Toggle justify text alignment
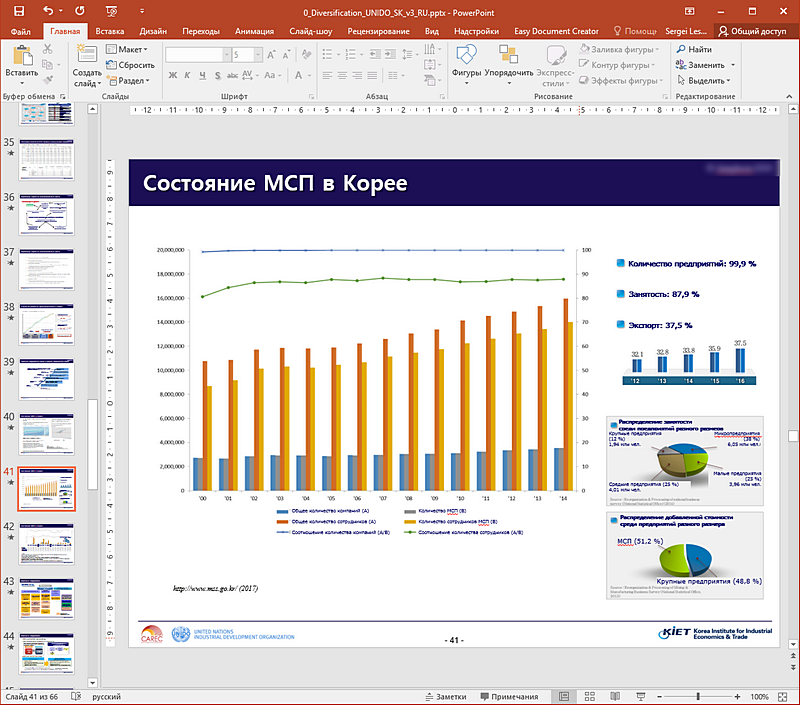 372,75
